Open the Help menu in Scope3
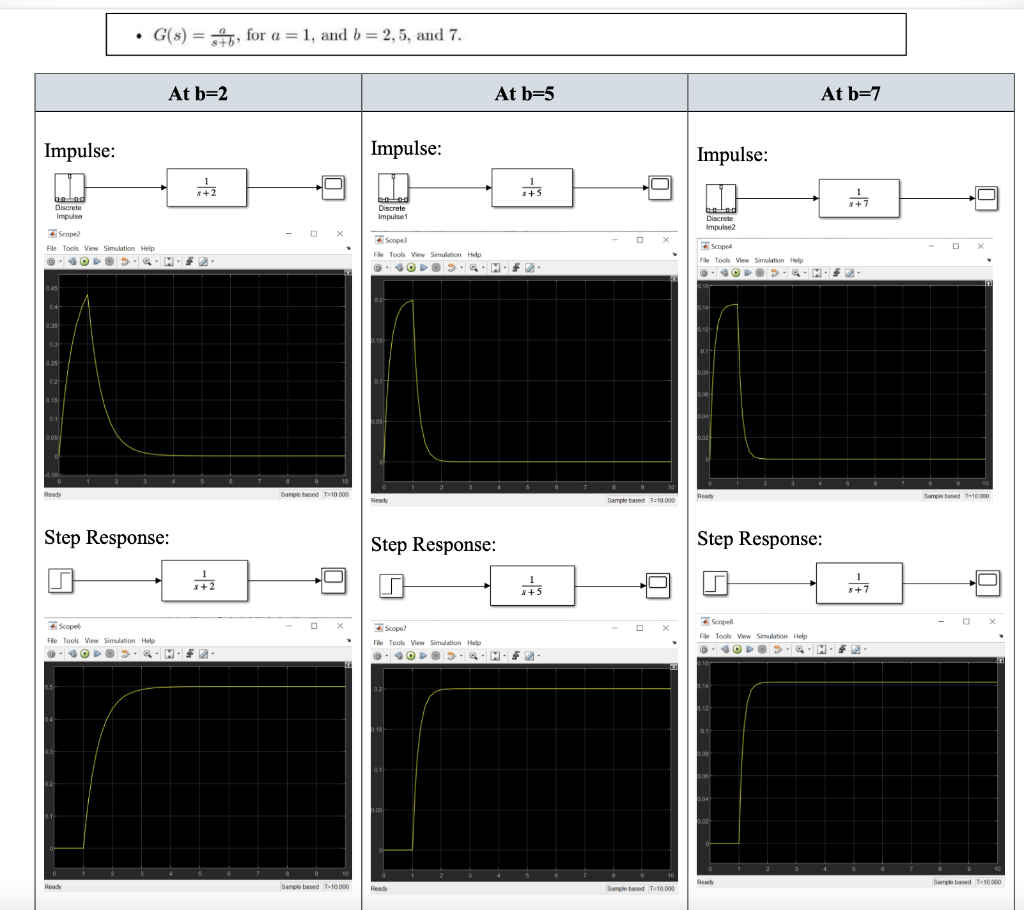 point(475,255)
